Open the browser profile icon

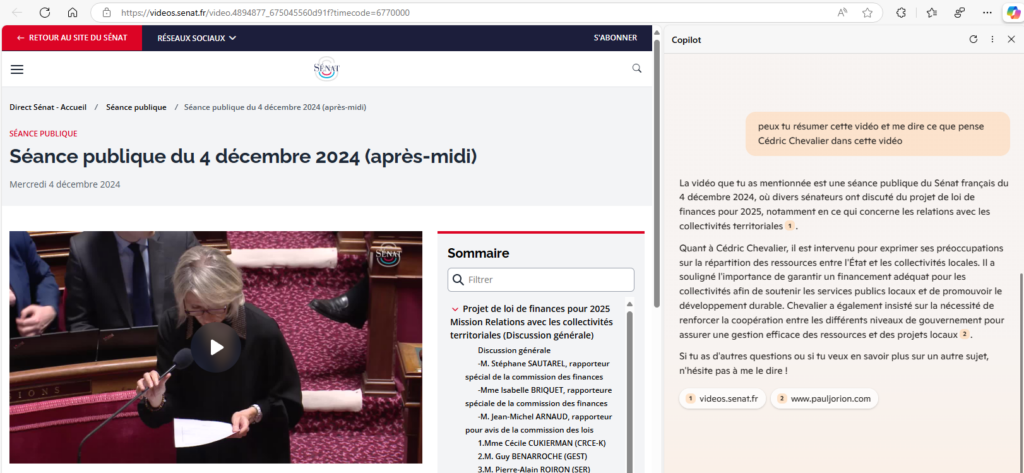click(x=959, y=12)
